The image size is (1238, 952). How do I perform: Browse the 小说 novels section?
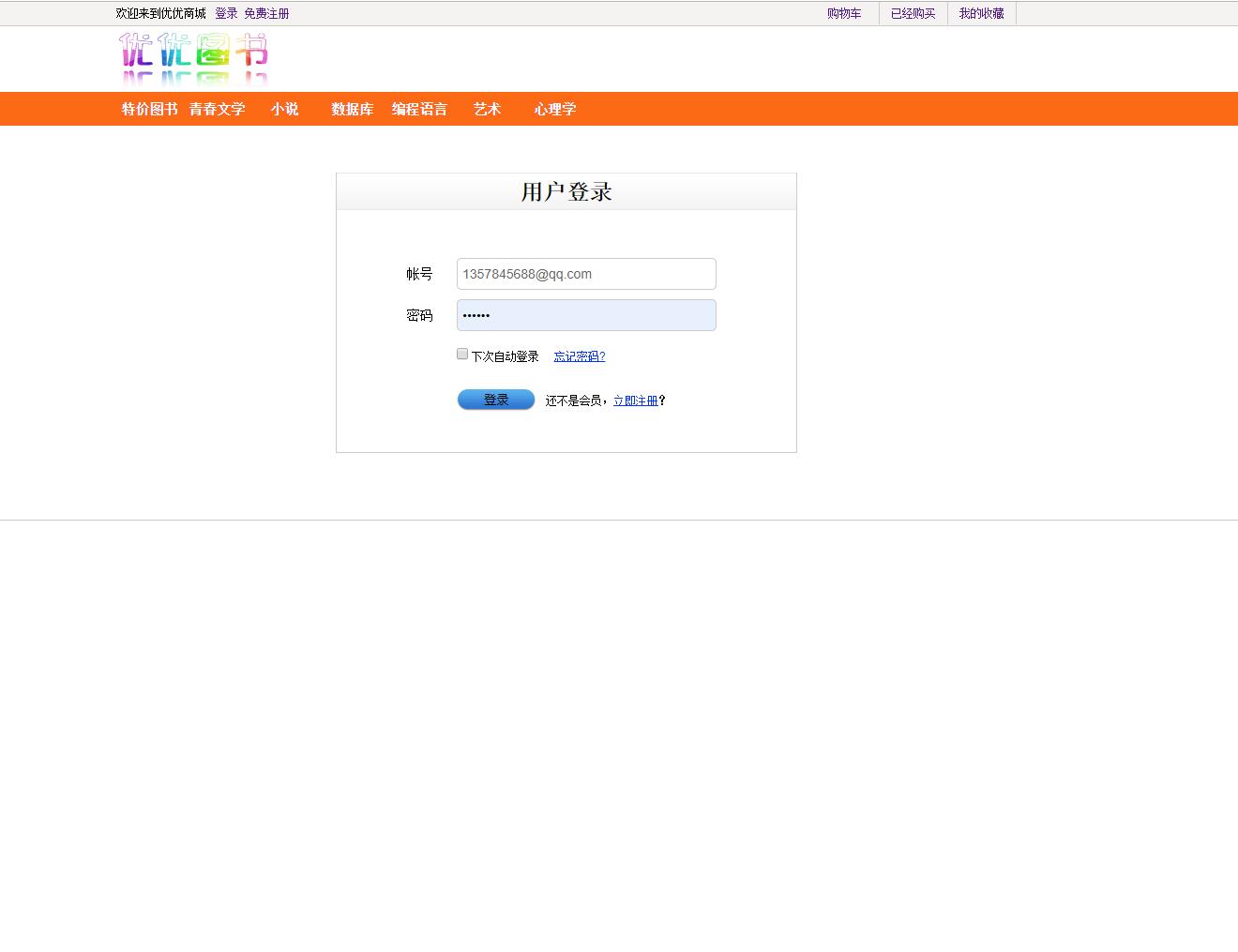284,109
